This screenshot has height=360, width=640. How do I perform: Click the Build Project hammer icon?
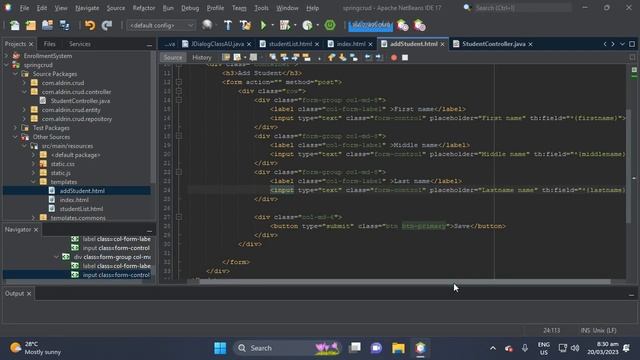(228, 25)
